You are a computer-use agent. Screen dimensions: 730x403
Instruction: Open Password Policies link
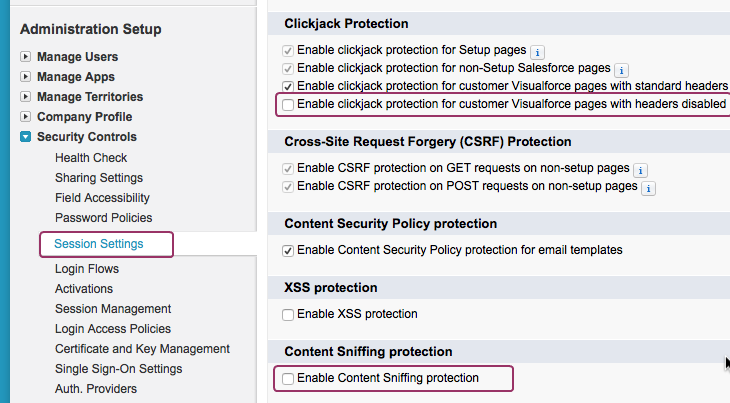tap(103, 218)
